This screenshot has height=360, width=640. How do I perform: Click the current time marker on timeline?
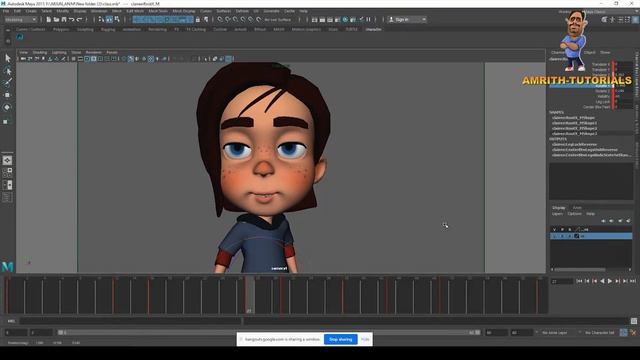(x=249, y=296)
